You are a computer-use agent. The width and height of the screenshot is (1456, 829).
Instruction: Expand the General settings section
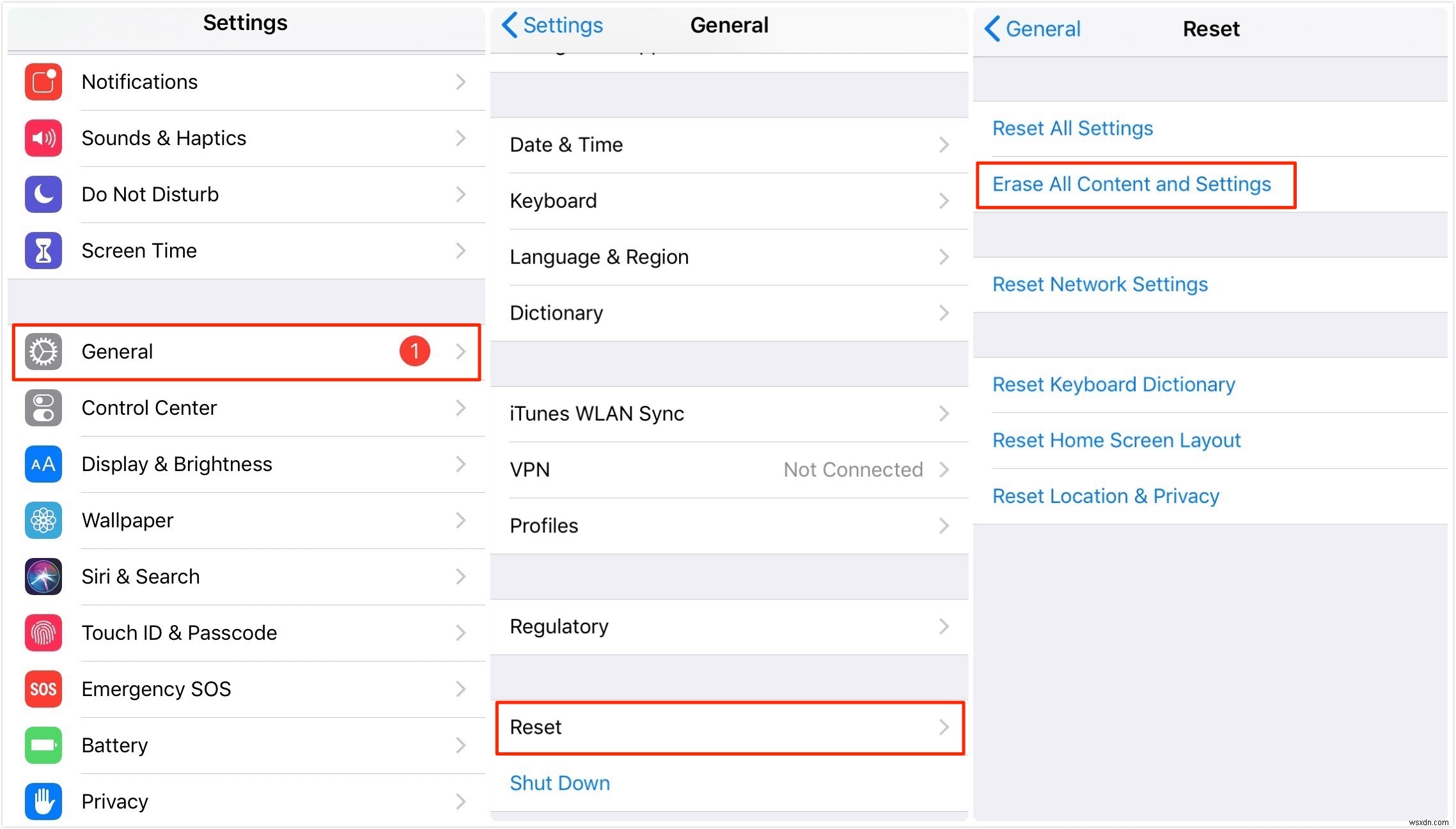(x=246, y=351)
